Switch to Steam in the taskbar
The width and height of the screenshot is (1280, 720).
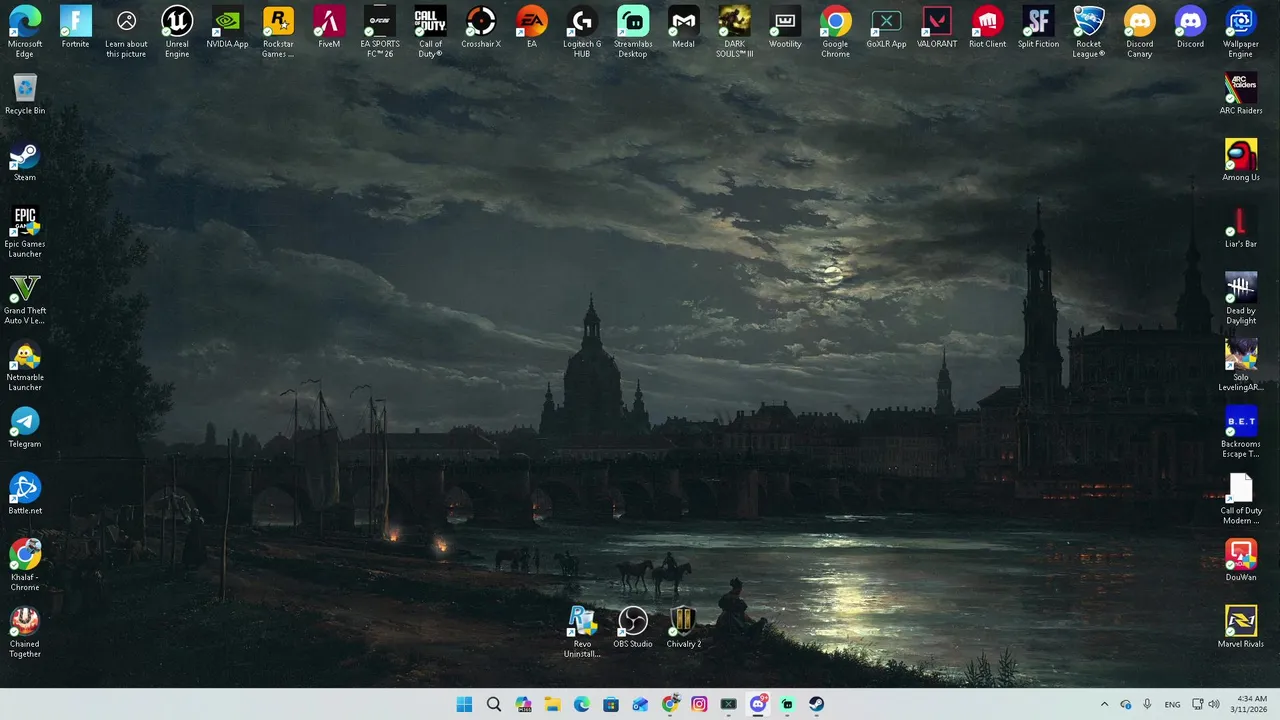click(x=817, y=704)
